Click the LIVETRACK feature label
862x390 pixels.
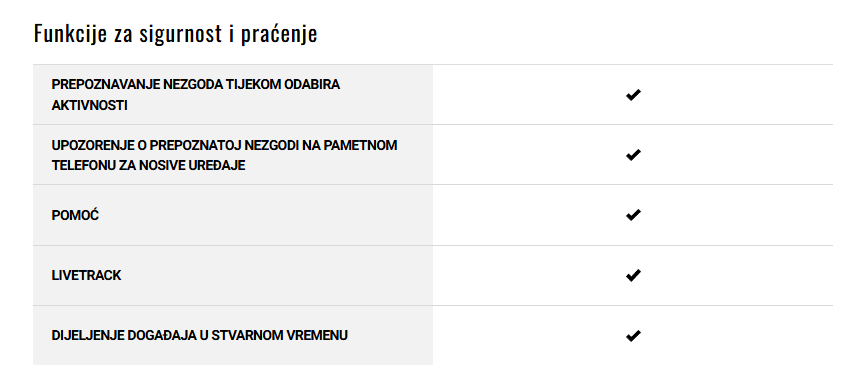point(86,275)
